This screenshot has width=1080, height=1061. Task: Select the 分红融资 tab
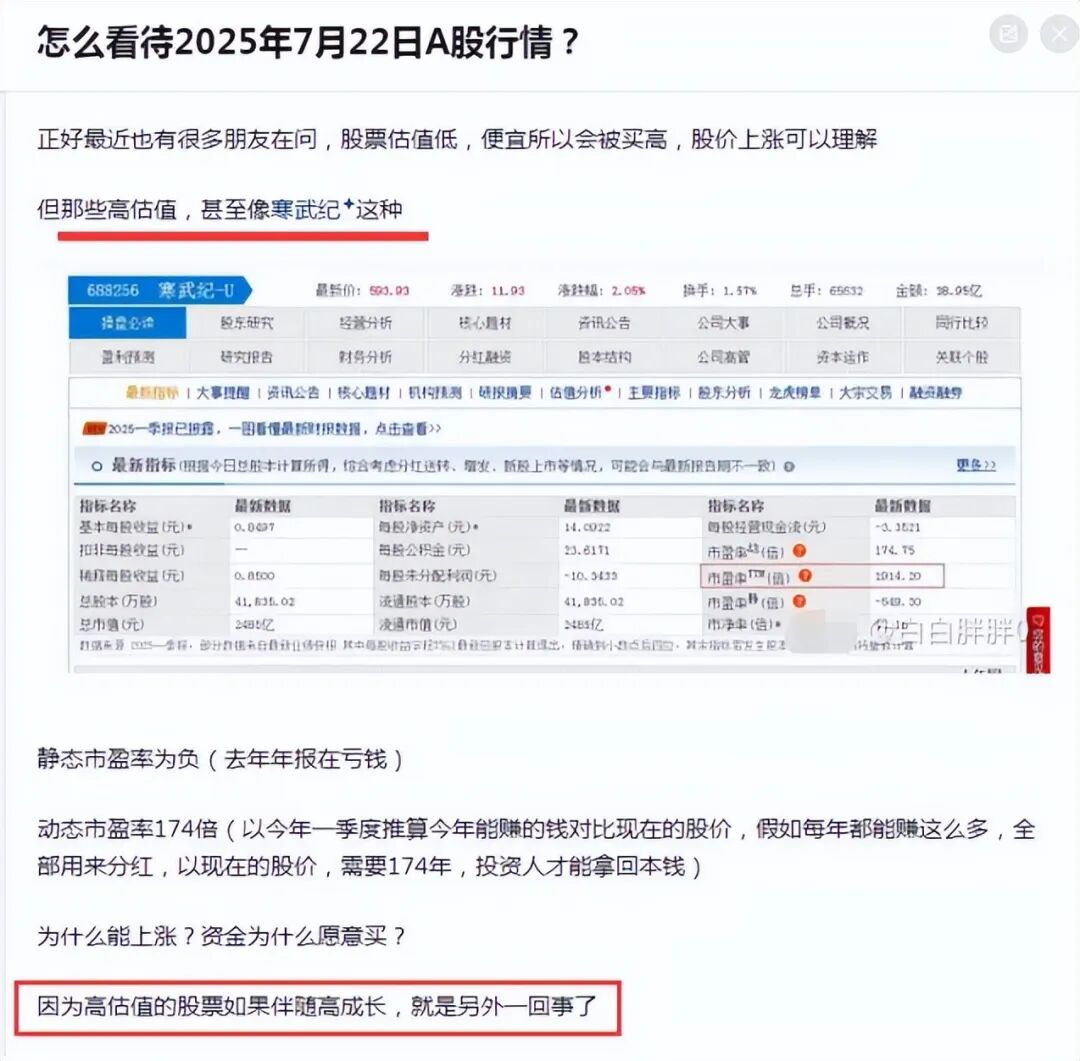(485, 357)
